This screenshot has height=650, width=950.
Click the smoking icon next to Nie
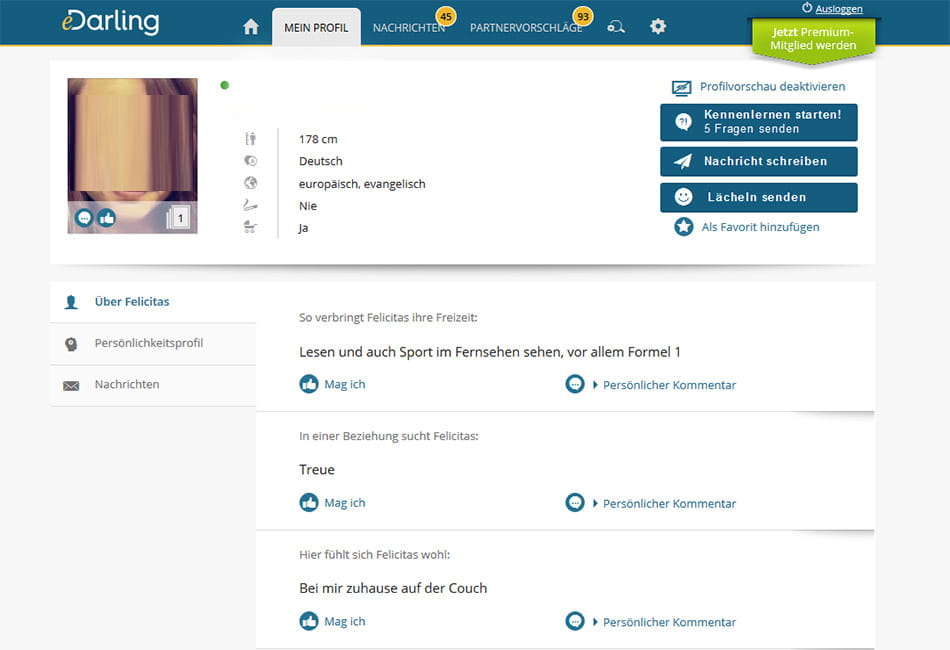(x=250, y=205)
